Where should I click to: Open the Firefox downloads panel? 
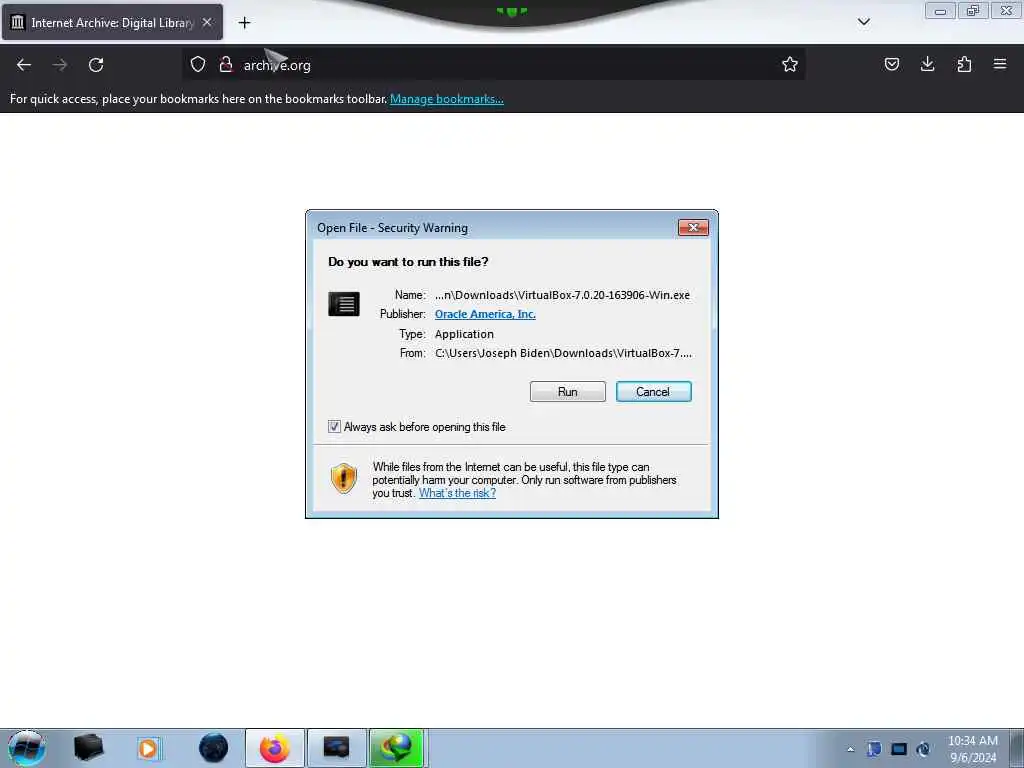point(927,64)
